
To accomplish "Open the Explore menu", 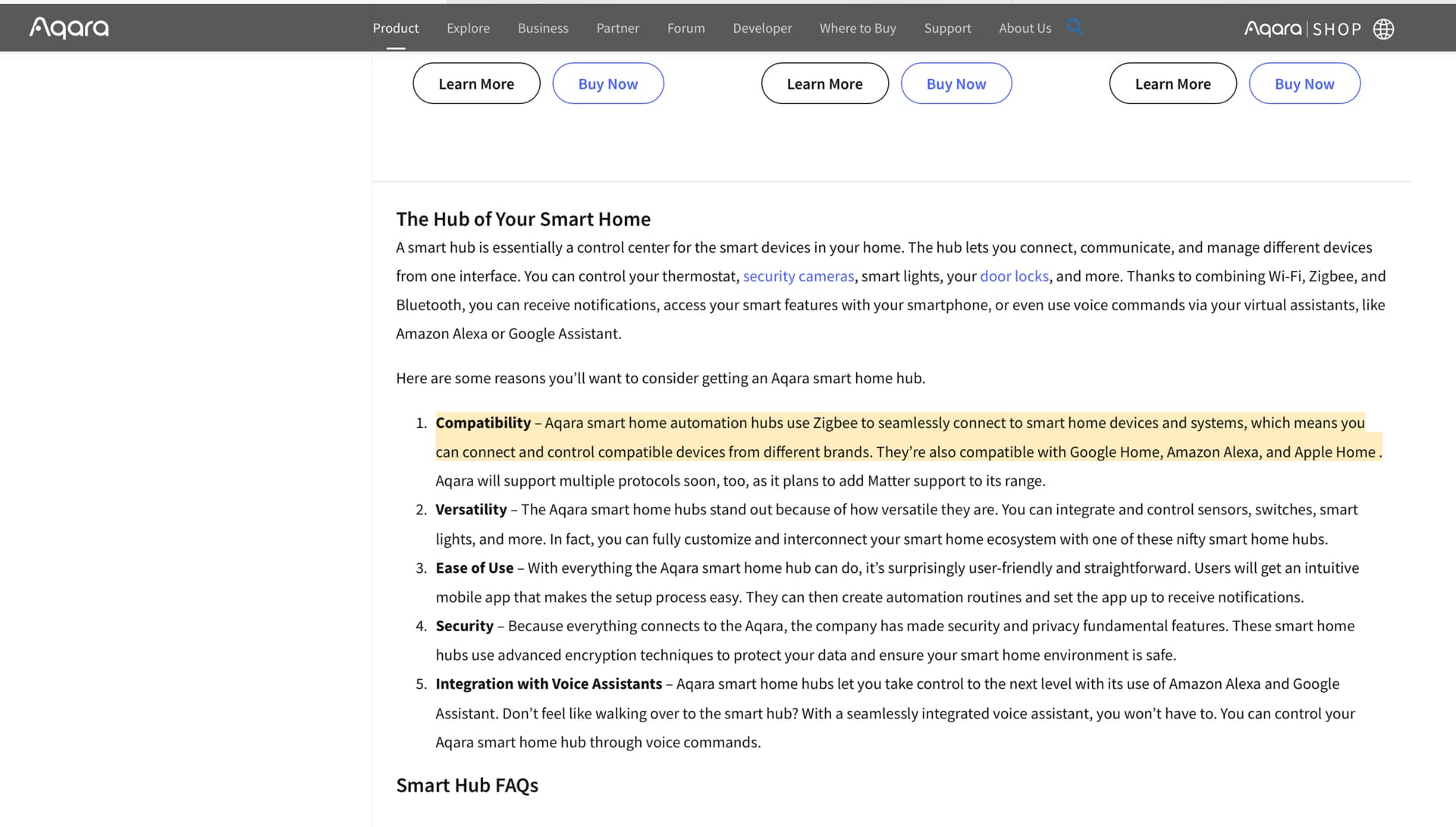I will pos(468,28).
